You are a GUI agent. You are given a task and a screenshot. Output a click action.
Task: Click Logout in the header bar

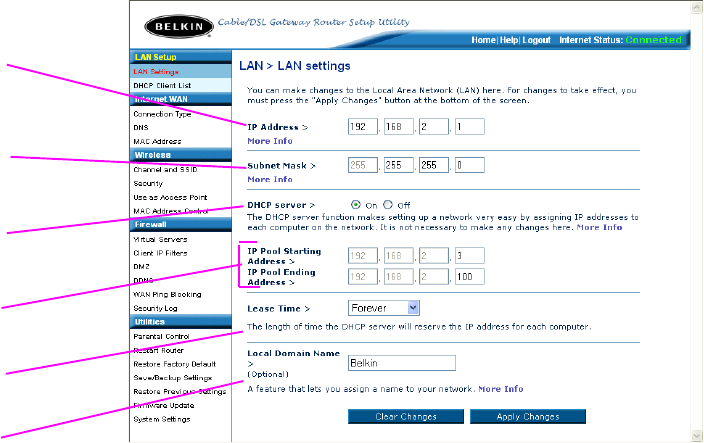(536, 40)
